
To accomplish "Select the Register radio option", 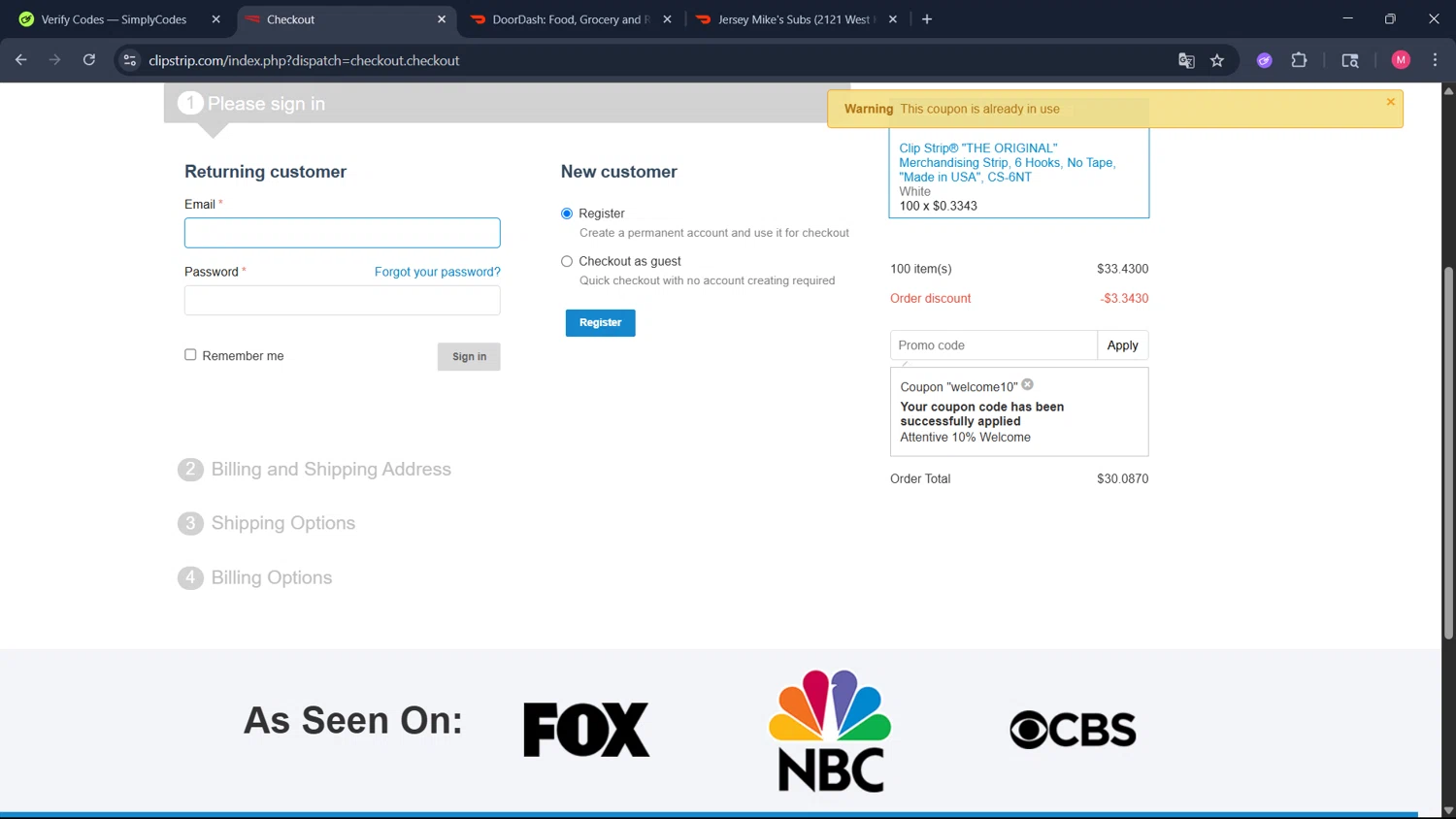I will click(x=567, y=213).
